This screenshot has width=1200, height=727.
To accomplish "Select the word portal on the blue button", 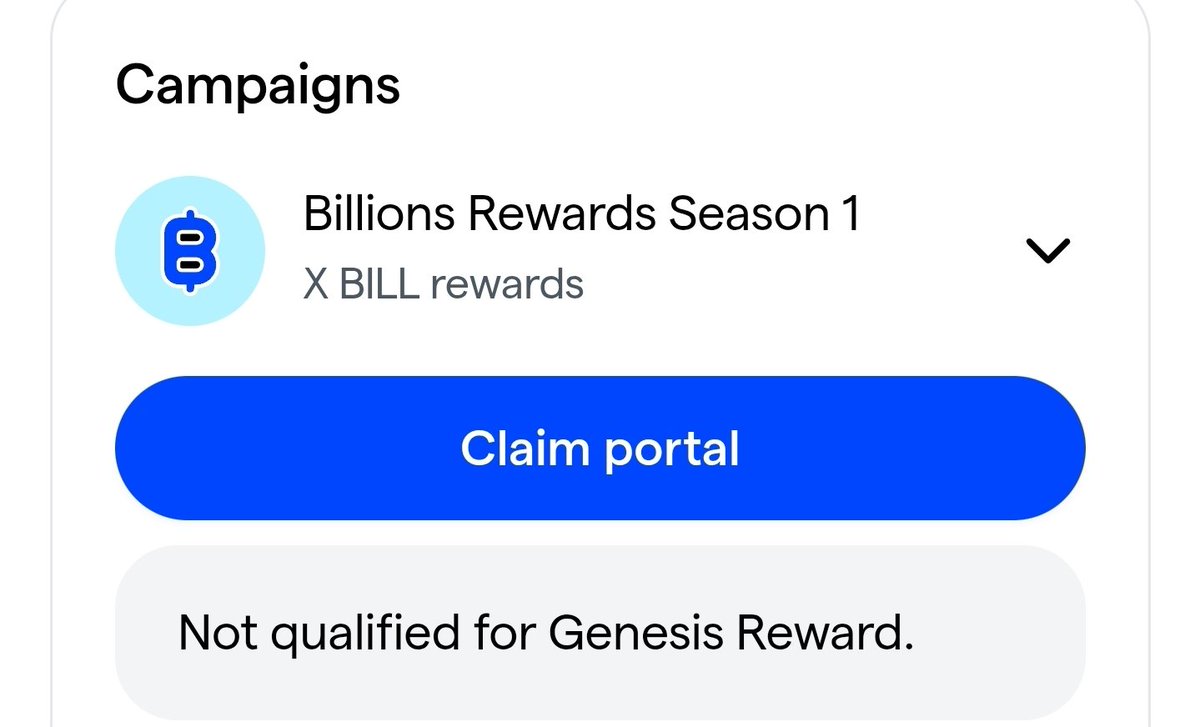I will click(x=670, y=450).
